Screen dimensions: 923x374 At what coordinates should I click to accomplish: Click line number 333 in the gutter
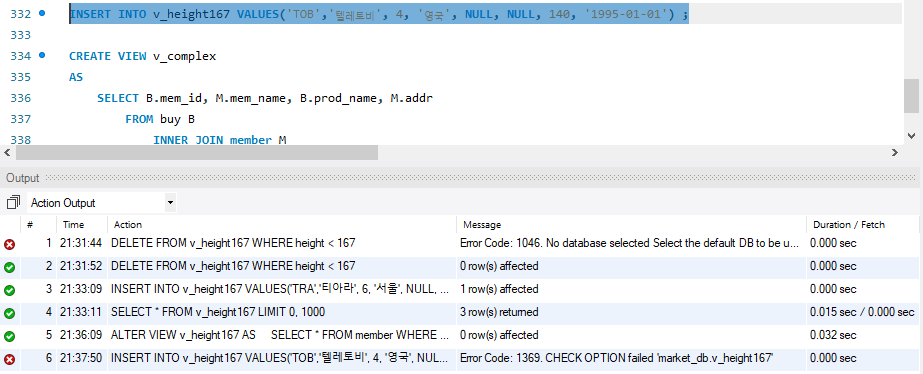[21, 35]
